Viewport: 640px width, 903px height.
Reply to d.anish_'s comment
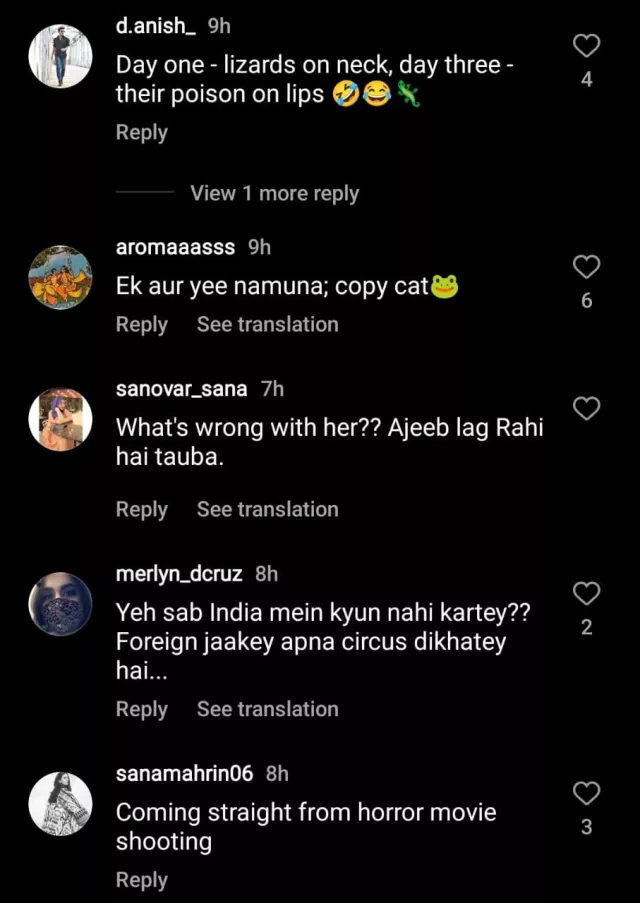[142, 132]
